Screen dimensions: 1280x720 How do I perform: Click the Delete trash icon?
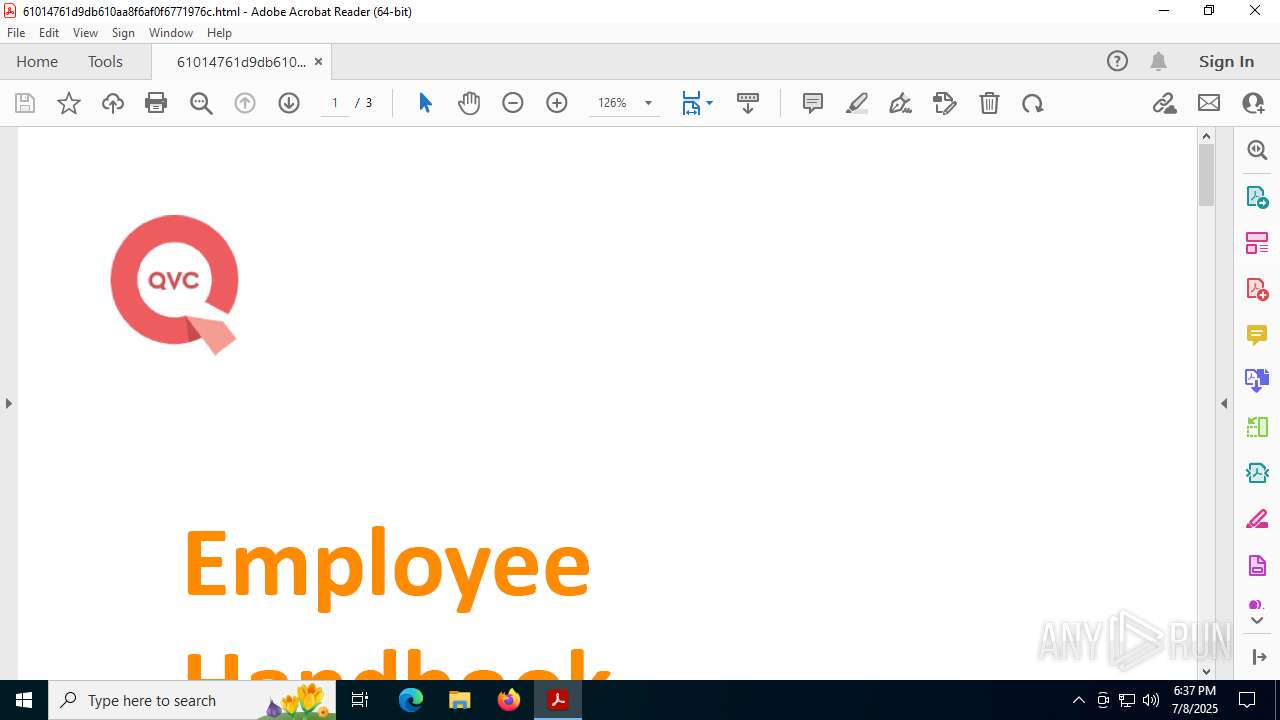tap(989, 103)
